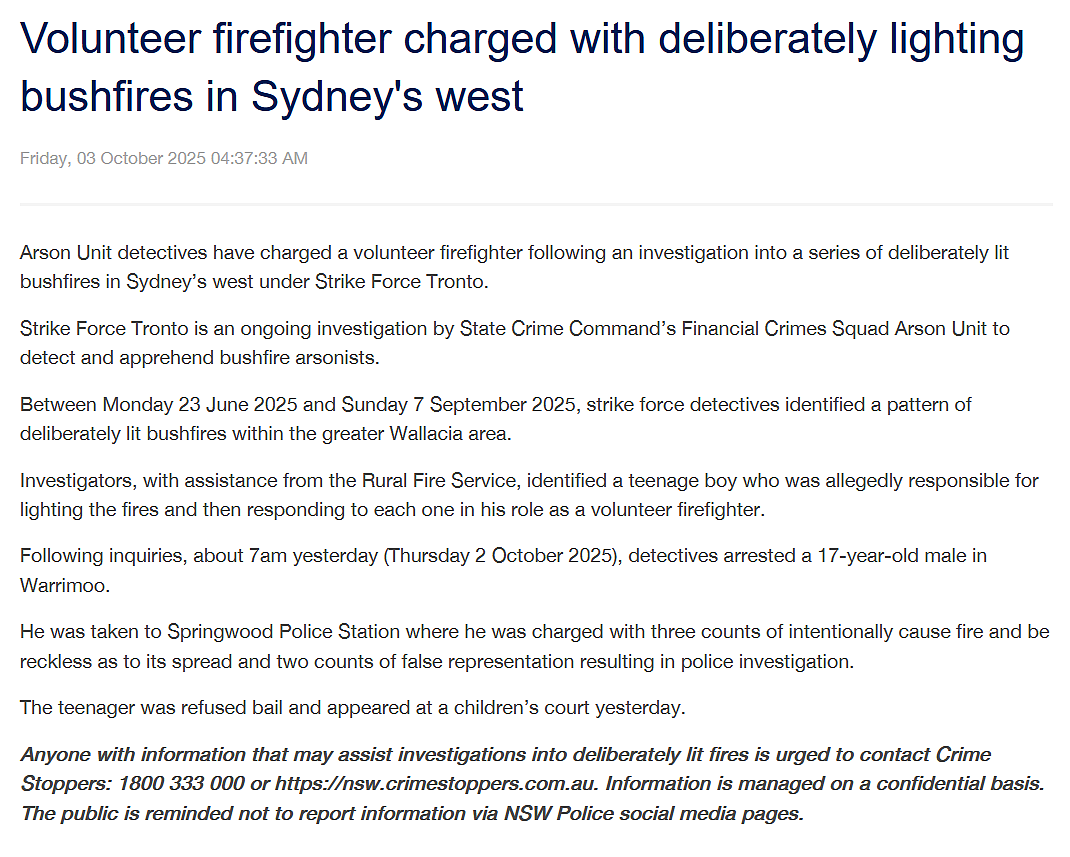
Task: Click the italic Crime Stoppers appeal paragraph
Action: coord(532,783)
